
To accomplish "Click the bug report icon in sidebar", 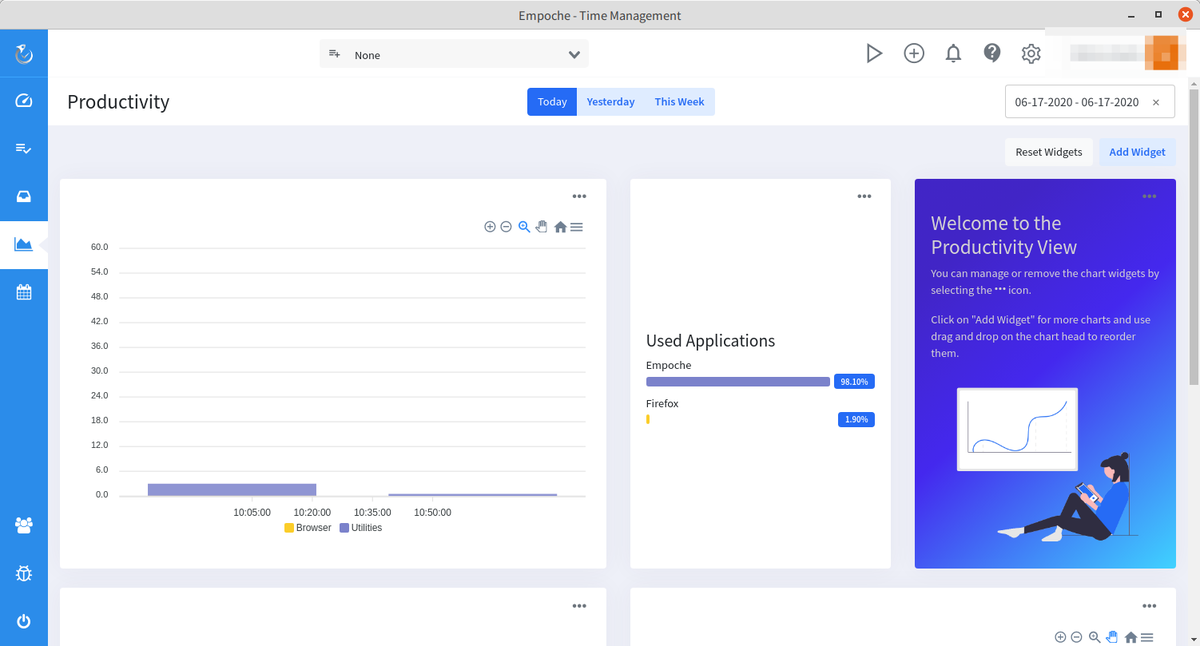I will (x=24, y=573).
